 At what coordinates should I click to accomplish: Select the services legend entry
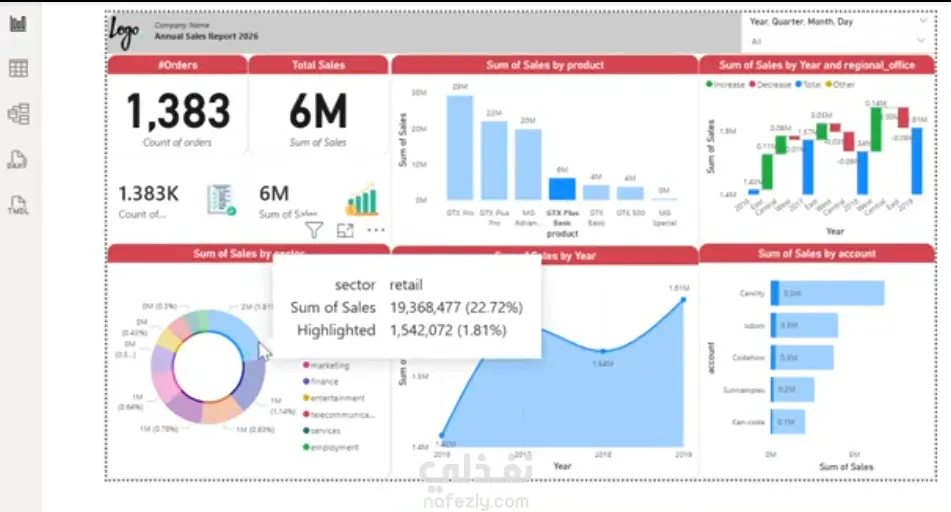[x=322, y=431]
